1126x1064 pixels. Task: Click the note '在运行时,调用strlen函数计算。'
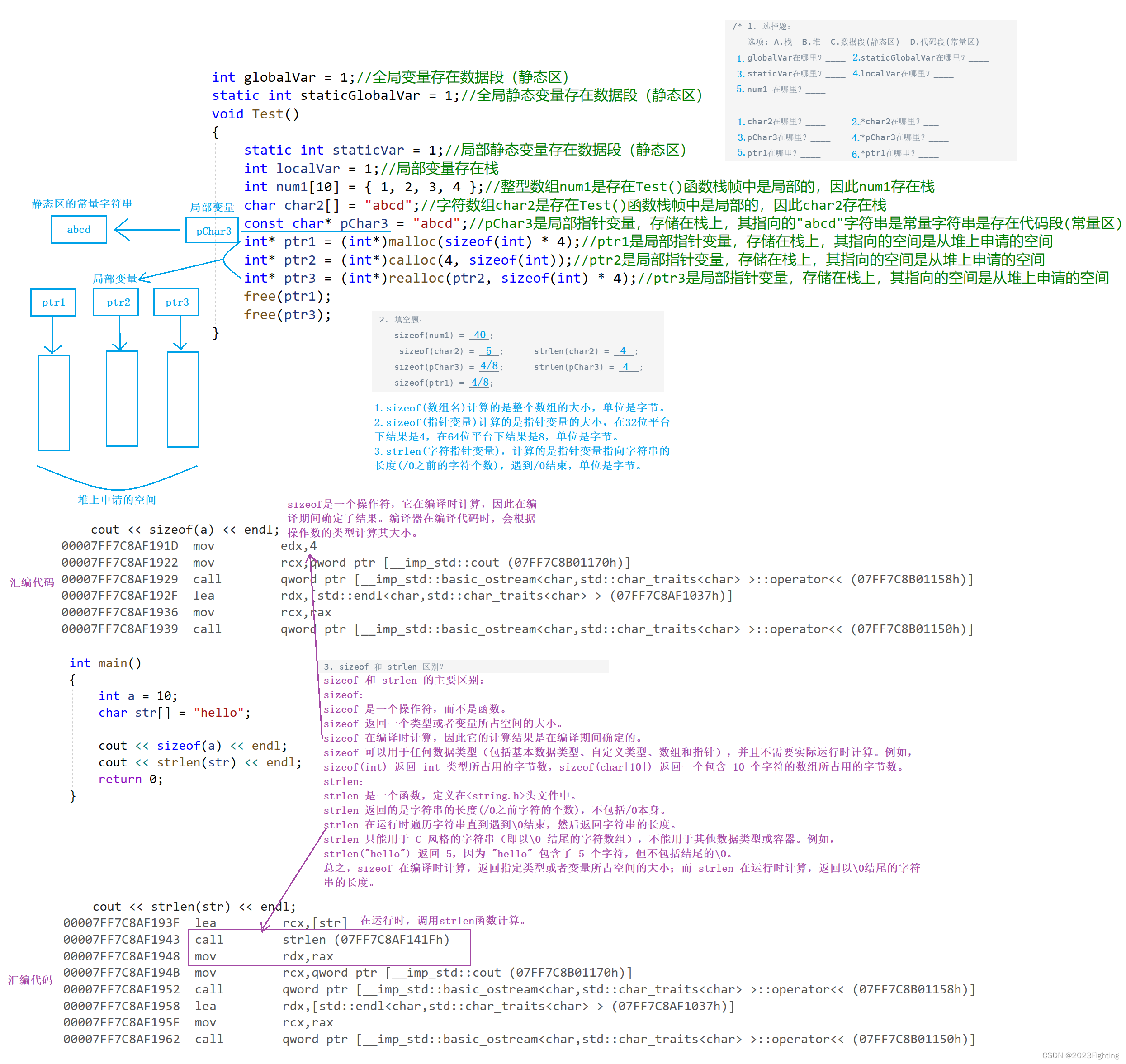point(444,921)
